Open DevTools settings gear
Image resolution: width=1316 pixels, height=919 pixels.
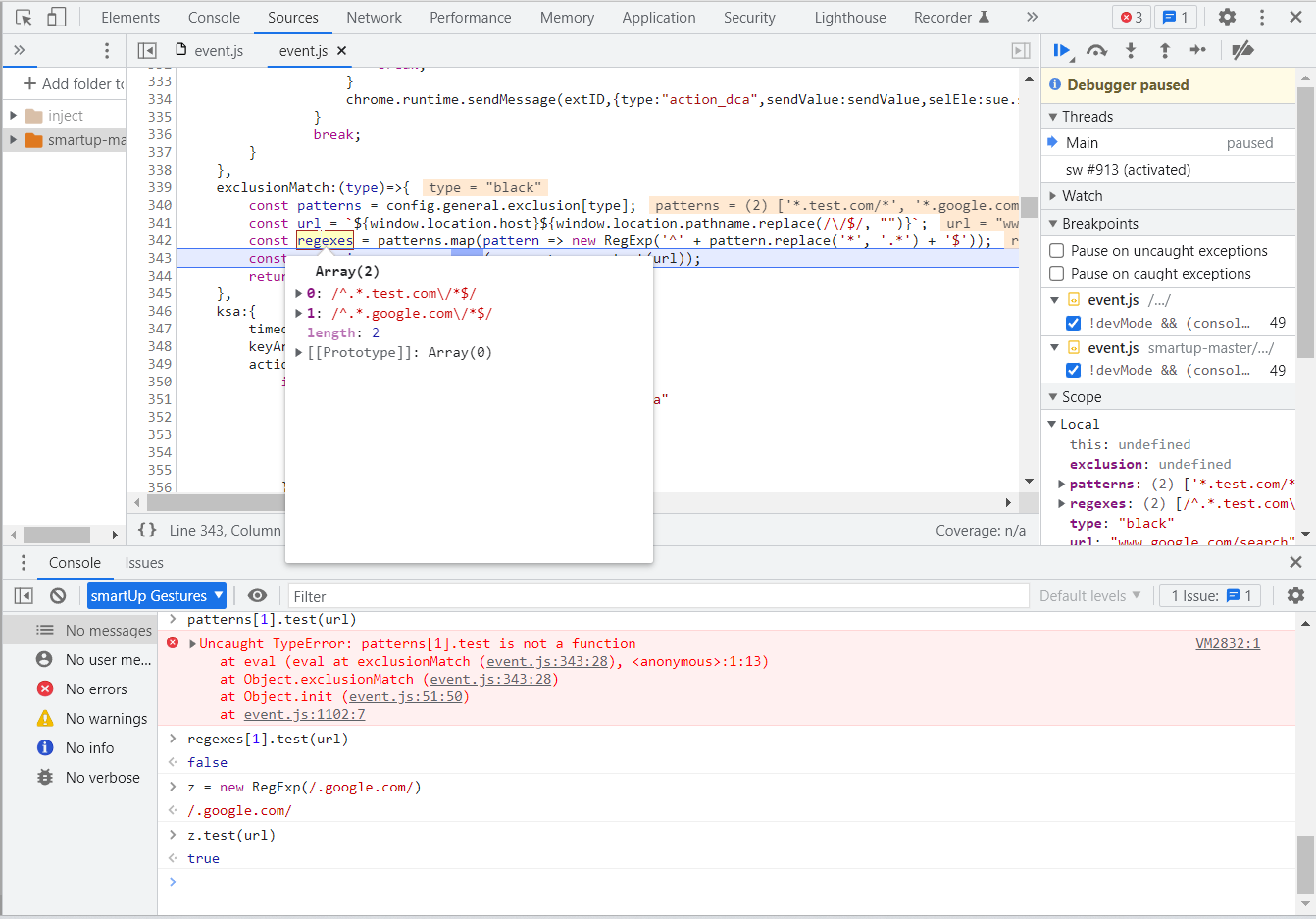1228,17
